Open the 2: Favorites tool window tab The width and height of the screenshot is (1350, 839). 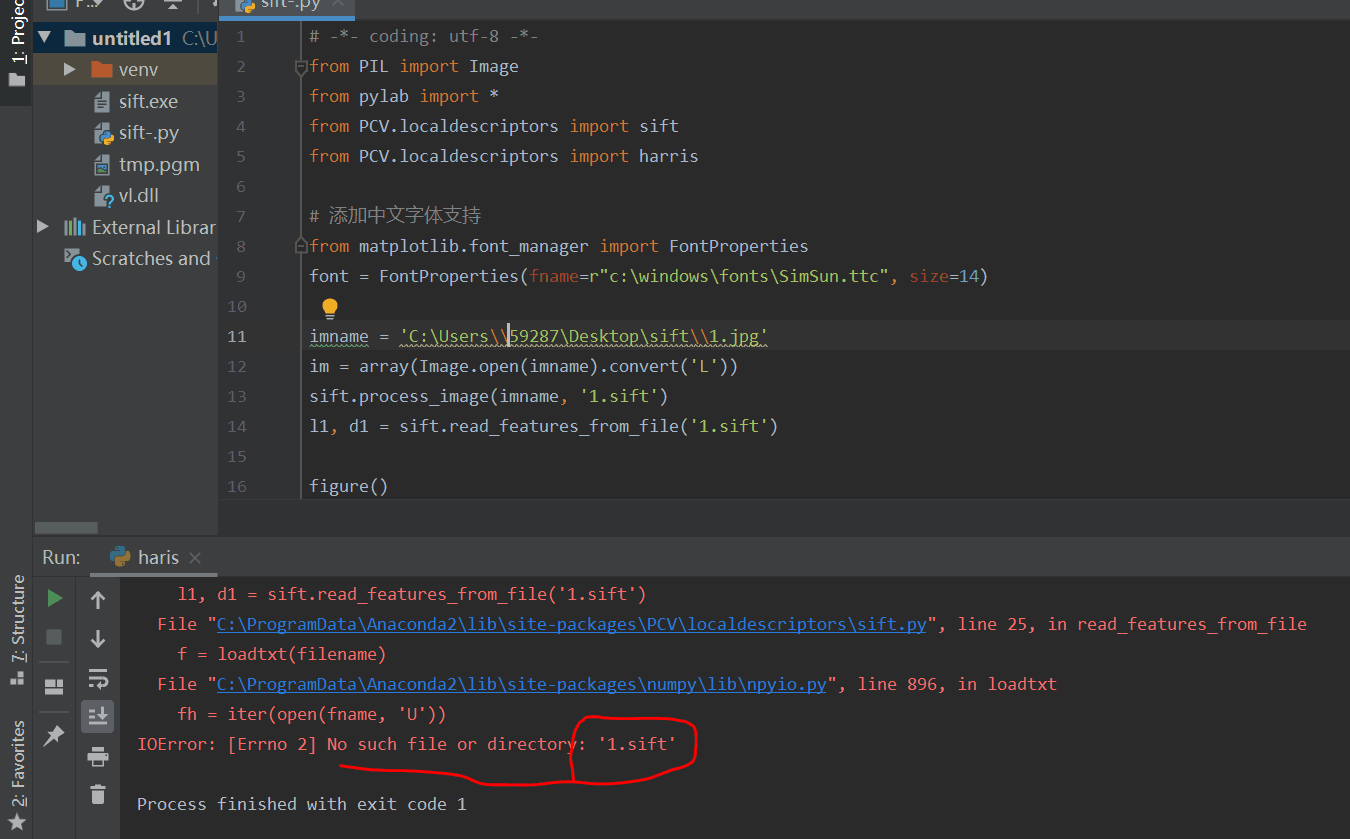click(17, 775)
